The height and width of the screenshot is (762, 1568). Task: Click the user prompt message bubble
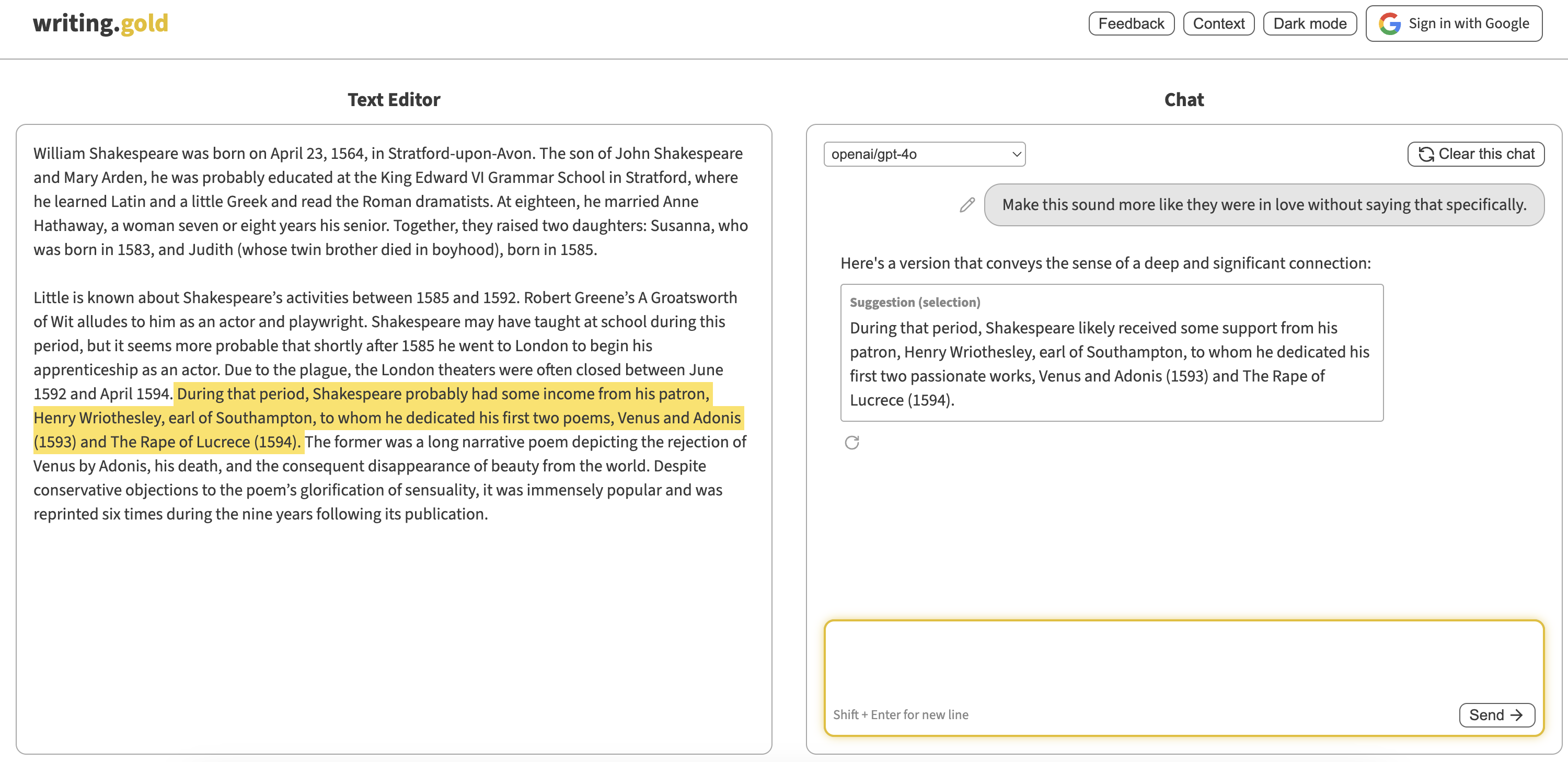1264,205
